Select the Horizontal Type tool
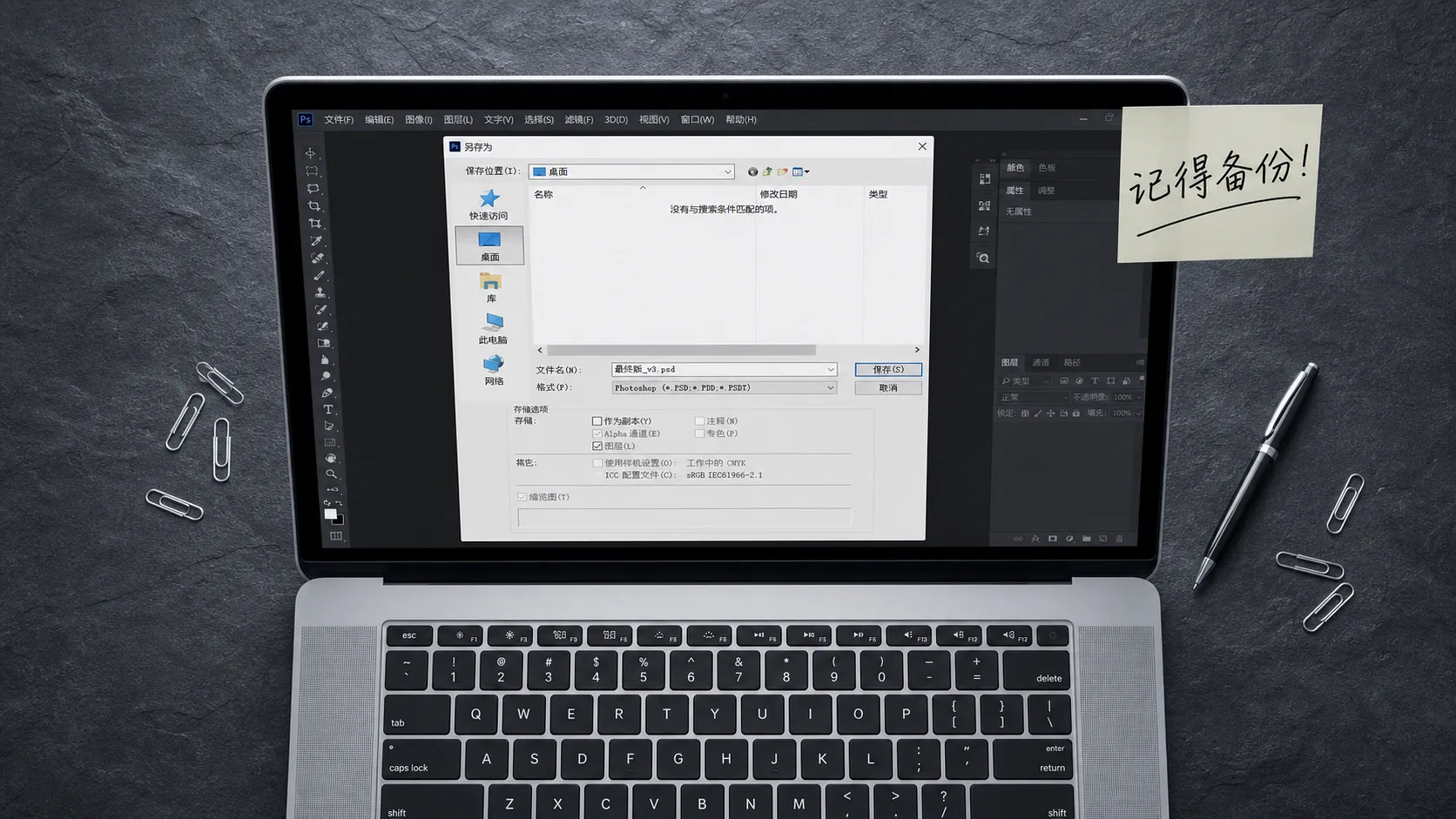Screen dimensions: 1456x819 point(328,409)
